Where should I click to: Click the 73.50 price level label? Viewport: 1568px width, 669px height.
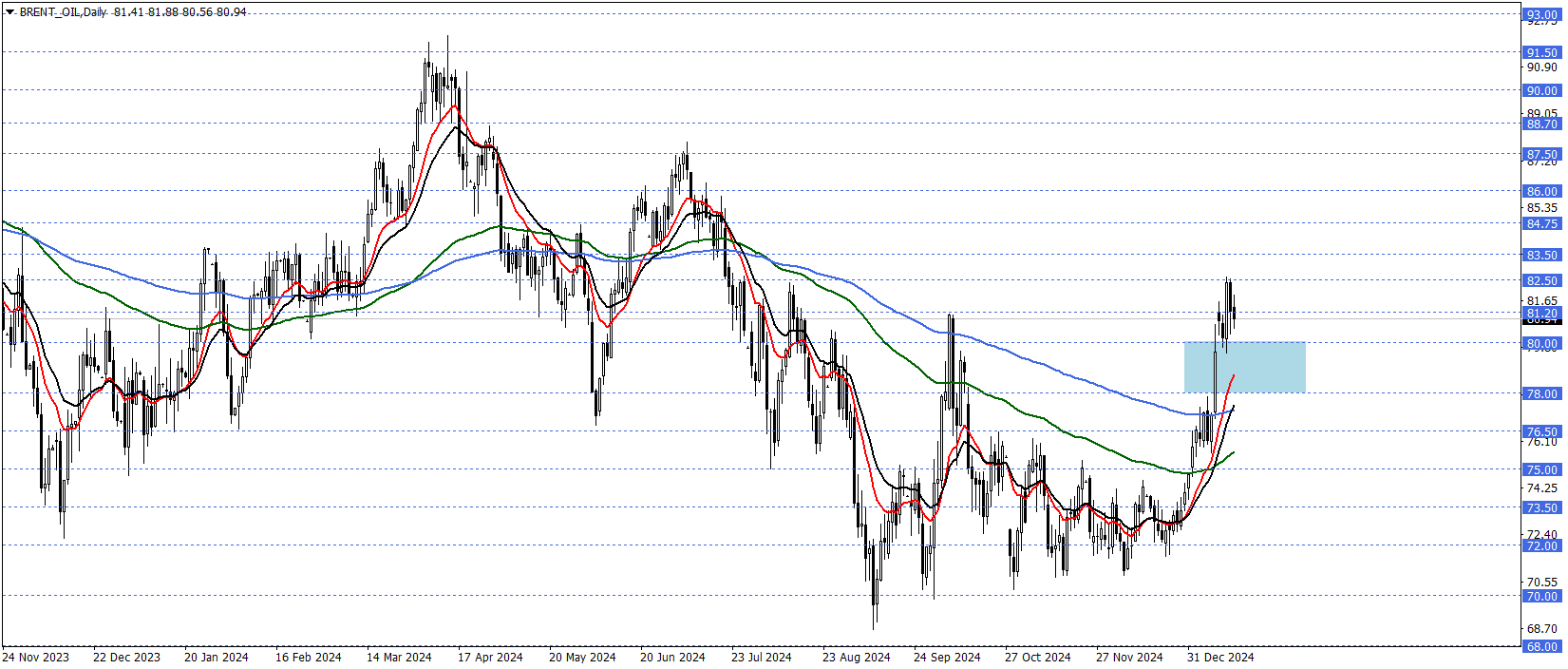pyautogui.click(x=1541, y=507)
